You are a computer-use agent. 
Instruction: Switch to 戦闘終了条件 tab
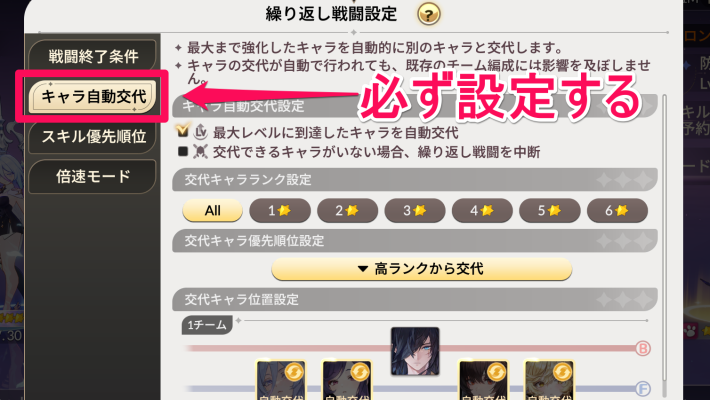click(x=93, y=57)
